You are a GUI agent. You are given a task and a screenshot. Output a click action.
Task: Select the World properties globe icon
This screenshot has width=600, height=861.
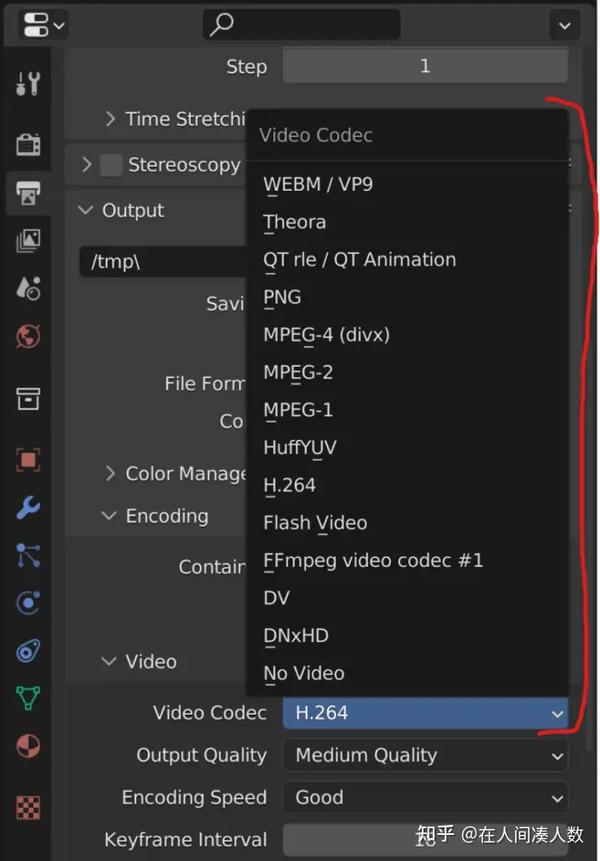[29, 334]
